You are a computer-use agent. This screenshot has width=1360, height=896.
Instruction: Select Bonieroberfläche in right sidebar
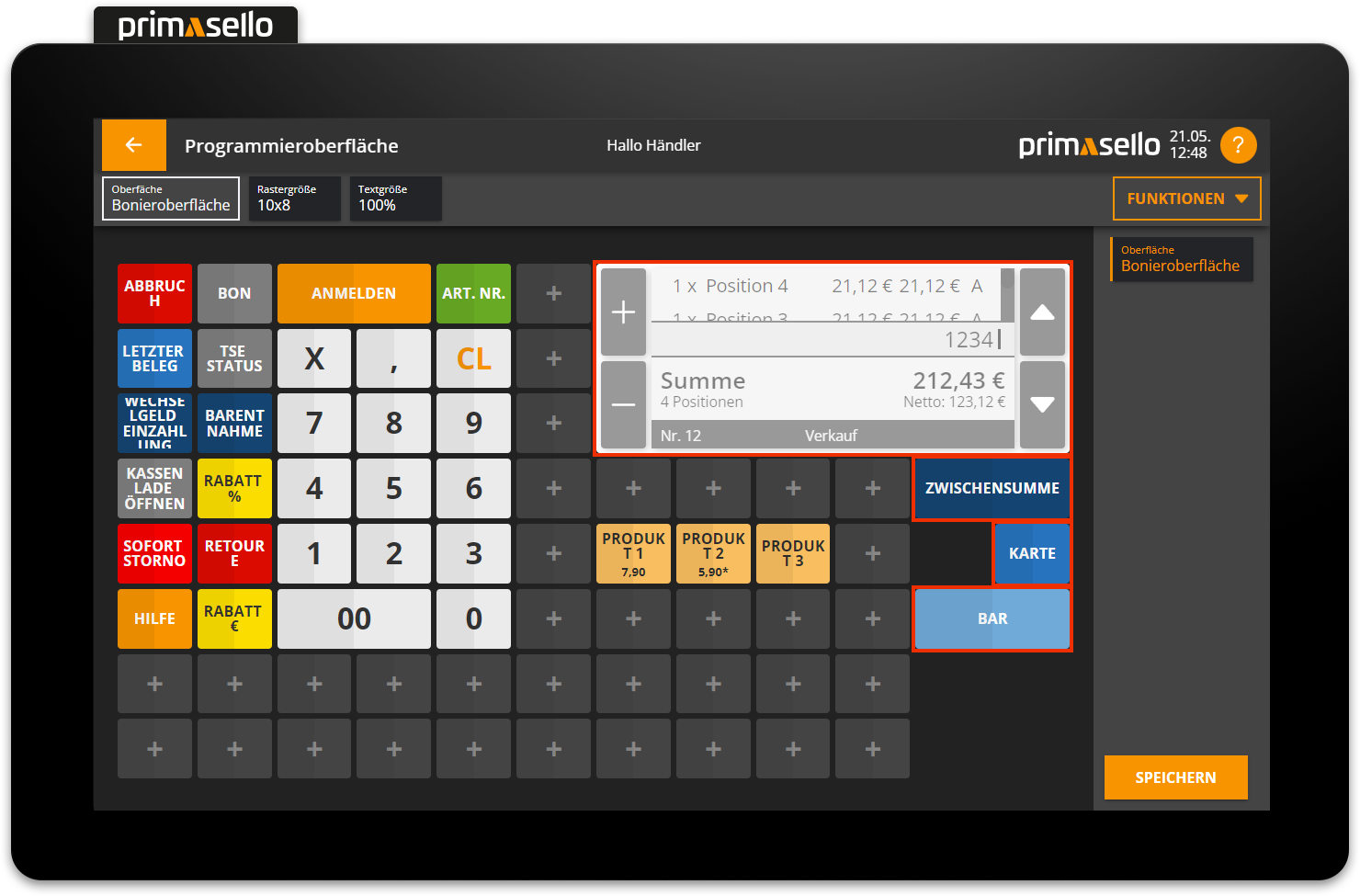tap(1181, 259)
